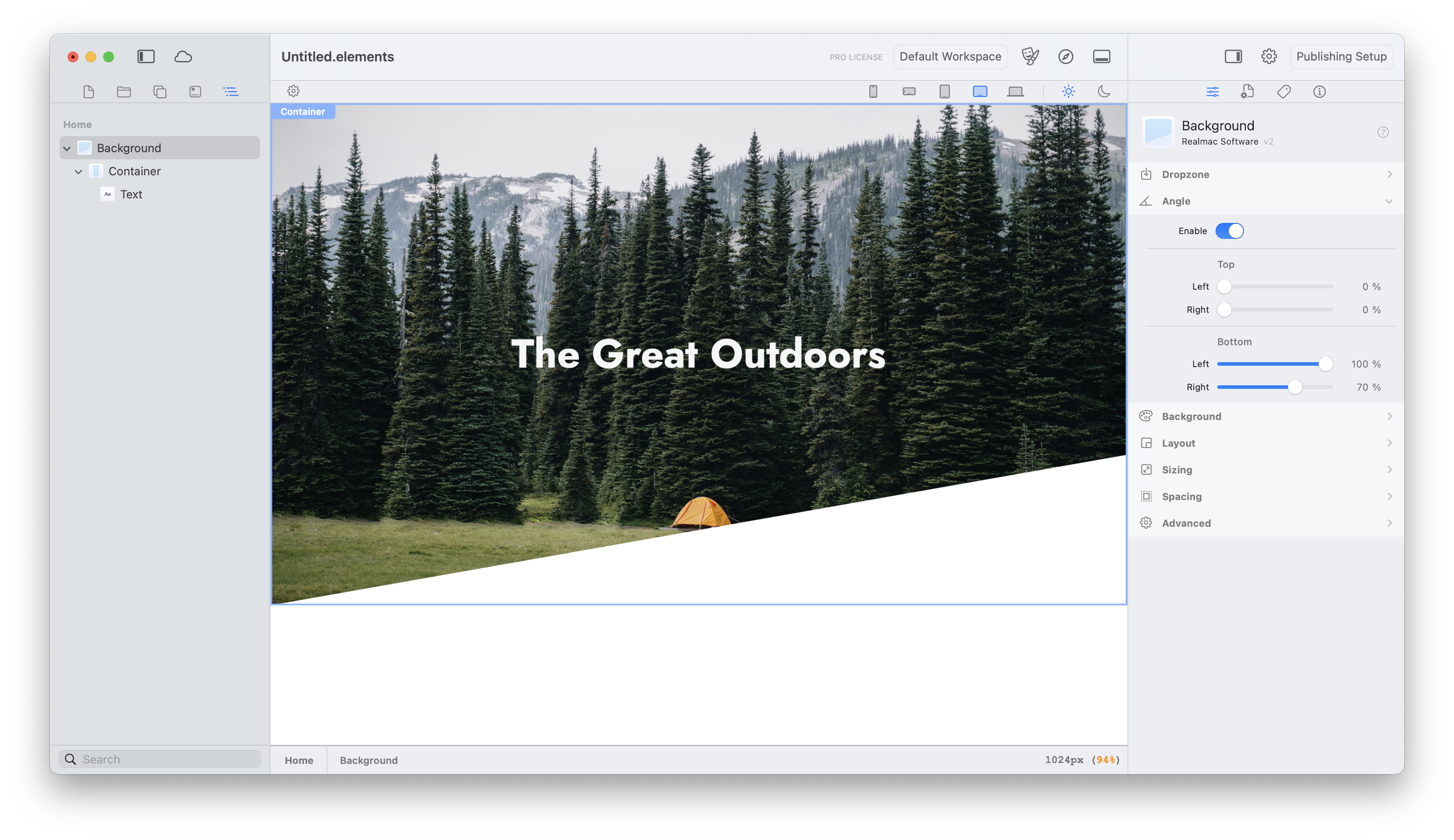
Task: Click the cloud sync icon
Action: (x=183, y=57)
